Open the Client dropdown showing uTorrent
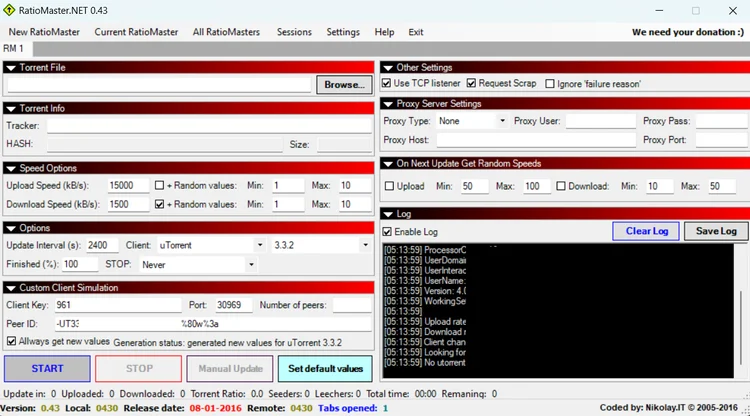Viewport: 750px width, 416px height. click(x=262, y=245)
